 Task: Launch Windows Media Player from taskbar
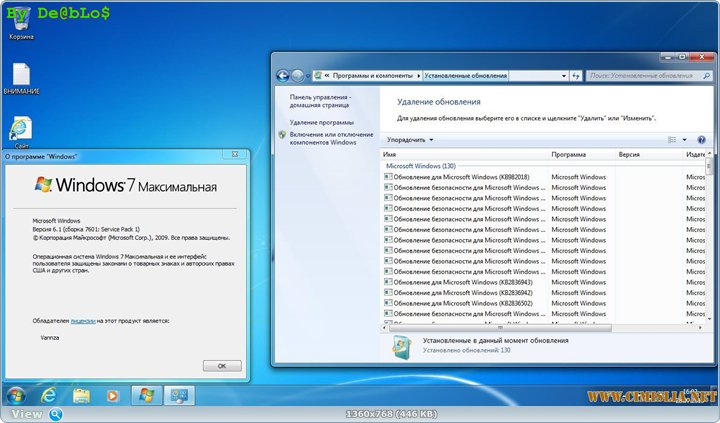113,395
